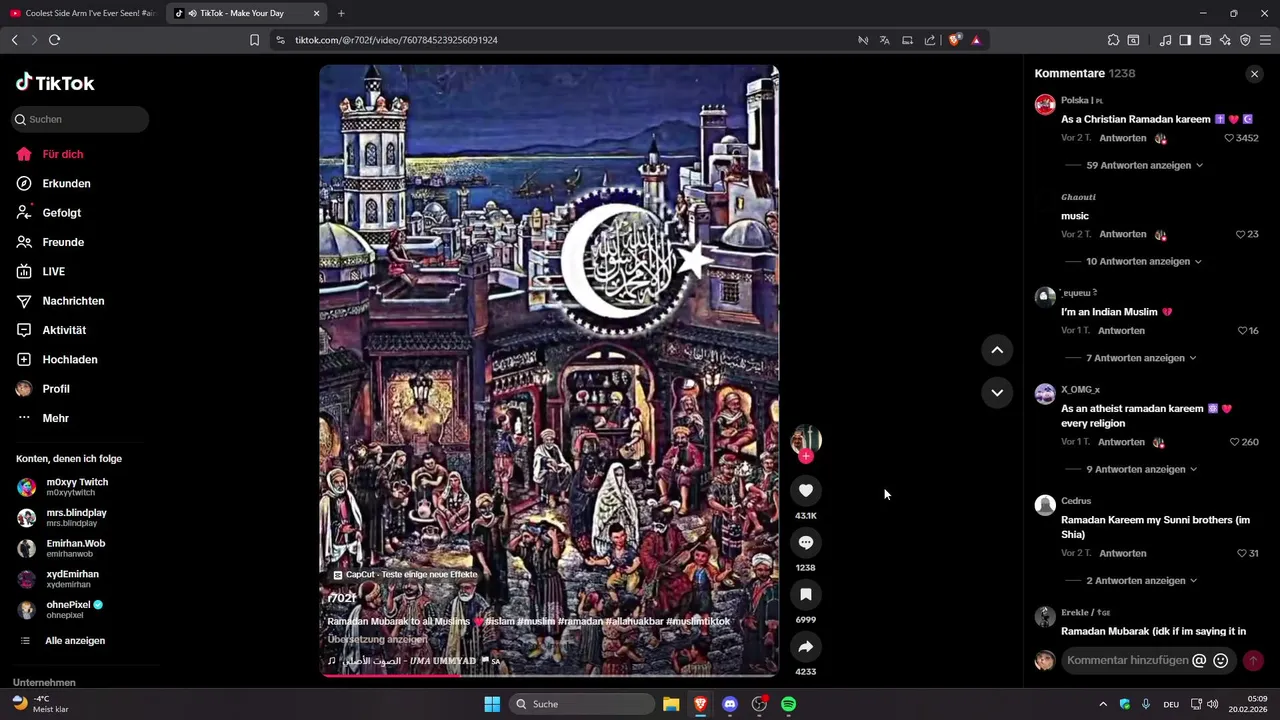Open browser extensions puzzle icon
Image resolution: width=1280 pixels, height=720 pixels.
point(1113,40)
